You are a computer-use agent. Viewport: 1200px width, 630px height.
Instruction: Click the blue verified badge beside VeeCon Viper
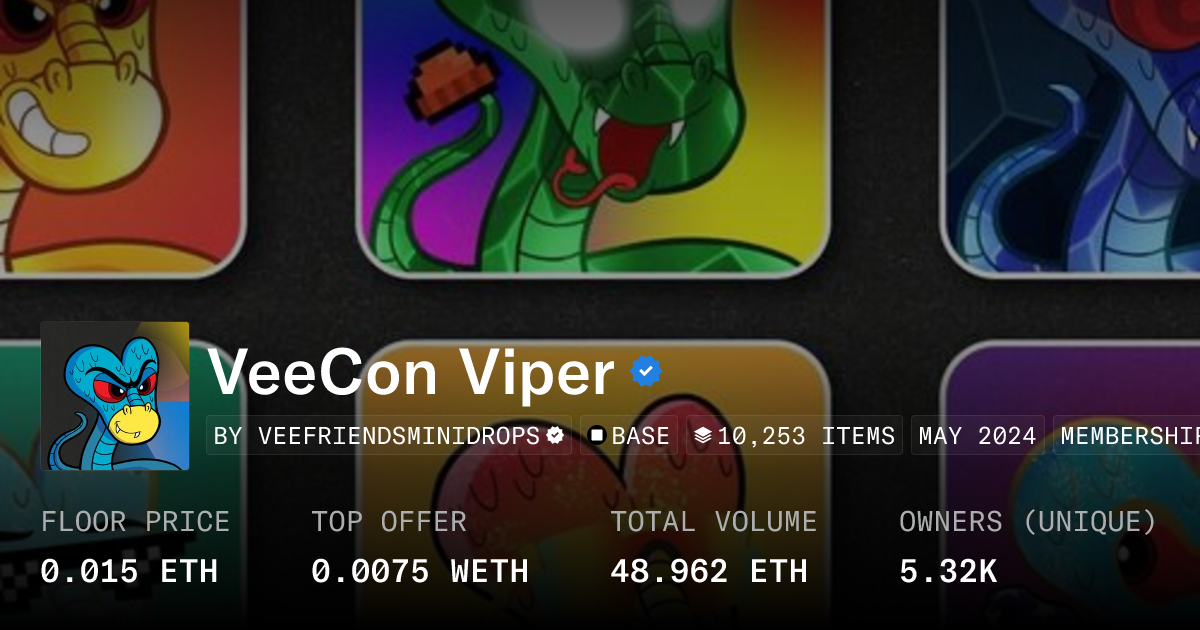tap(646, 372)
